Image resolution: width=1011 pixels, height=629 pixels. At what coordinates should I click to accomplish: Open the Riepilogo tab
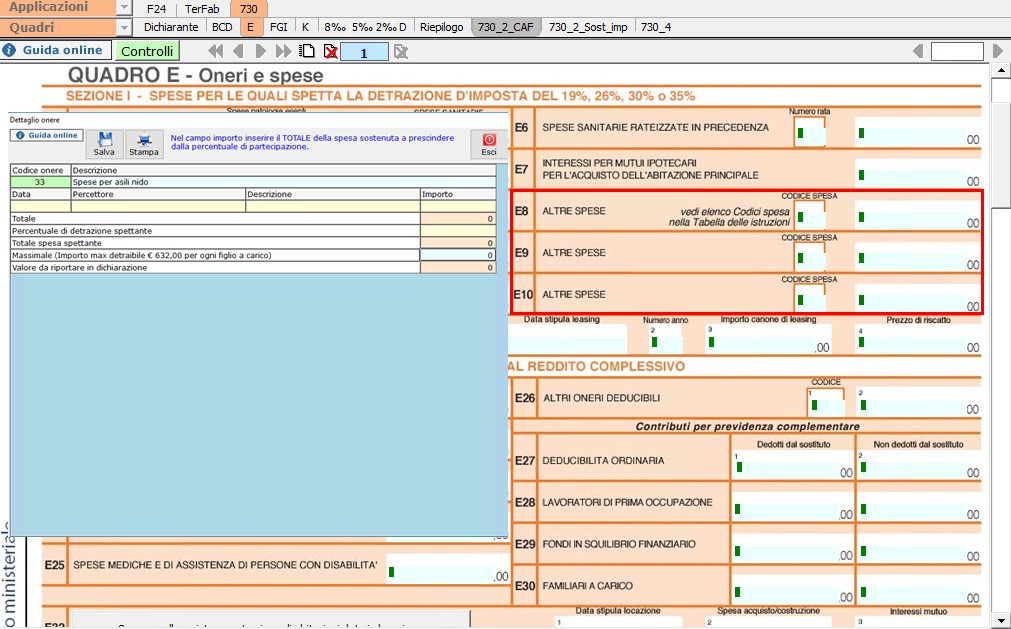pyautogui.click(x=442, y=27)
